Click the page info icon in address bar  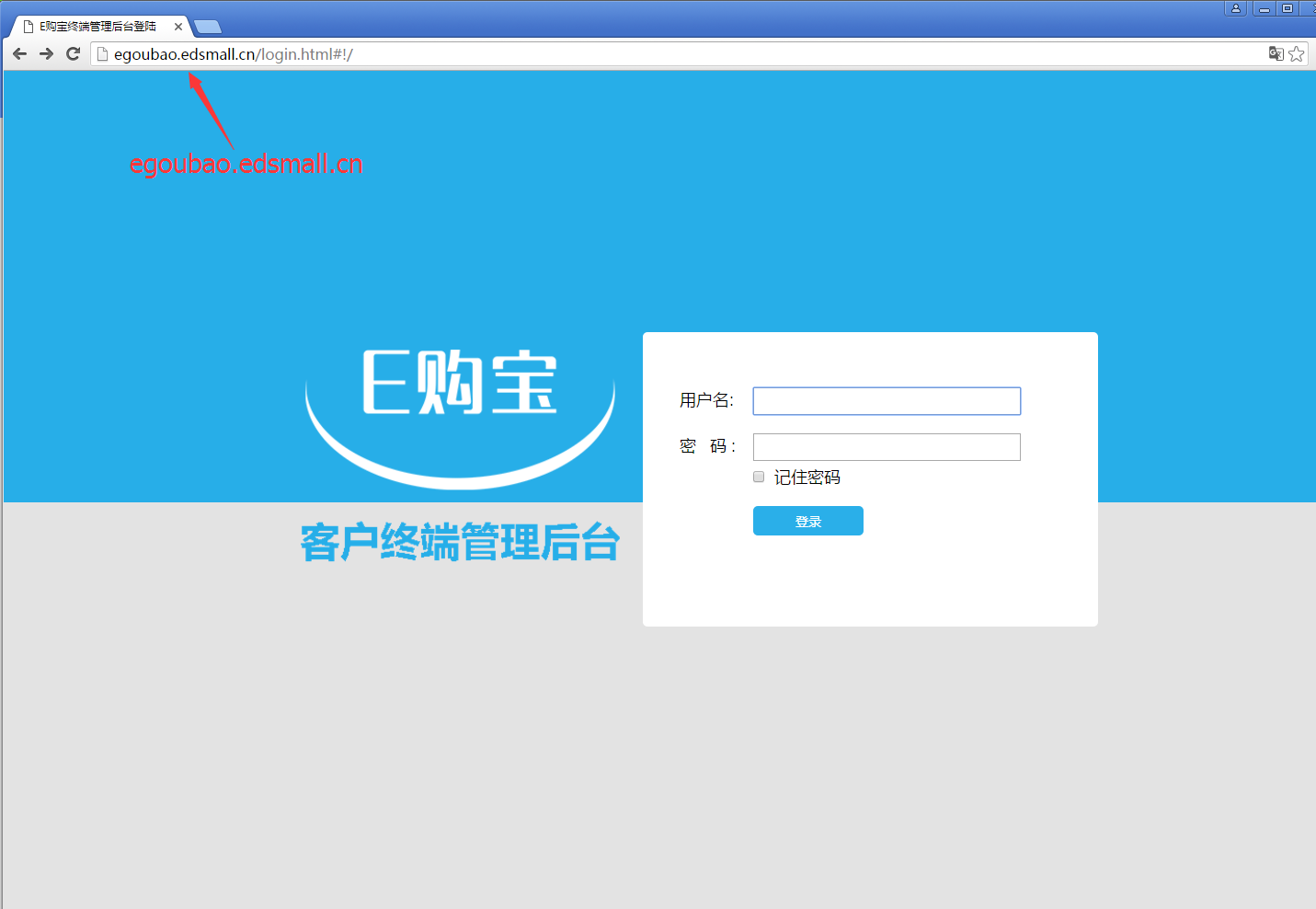pyautogui.click(x=103, y=54)
